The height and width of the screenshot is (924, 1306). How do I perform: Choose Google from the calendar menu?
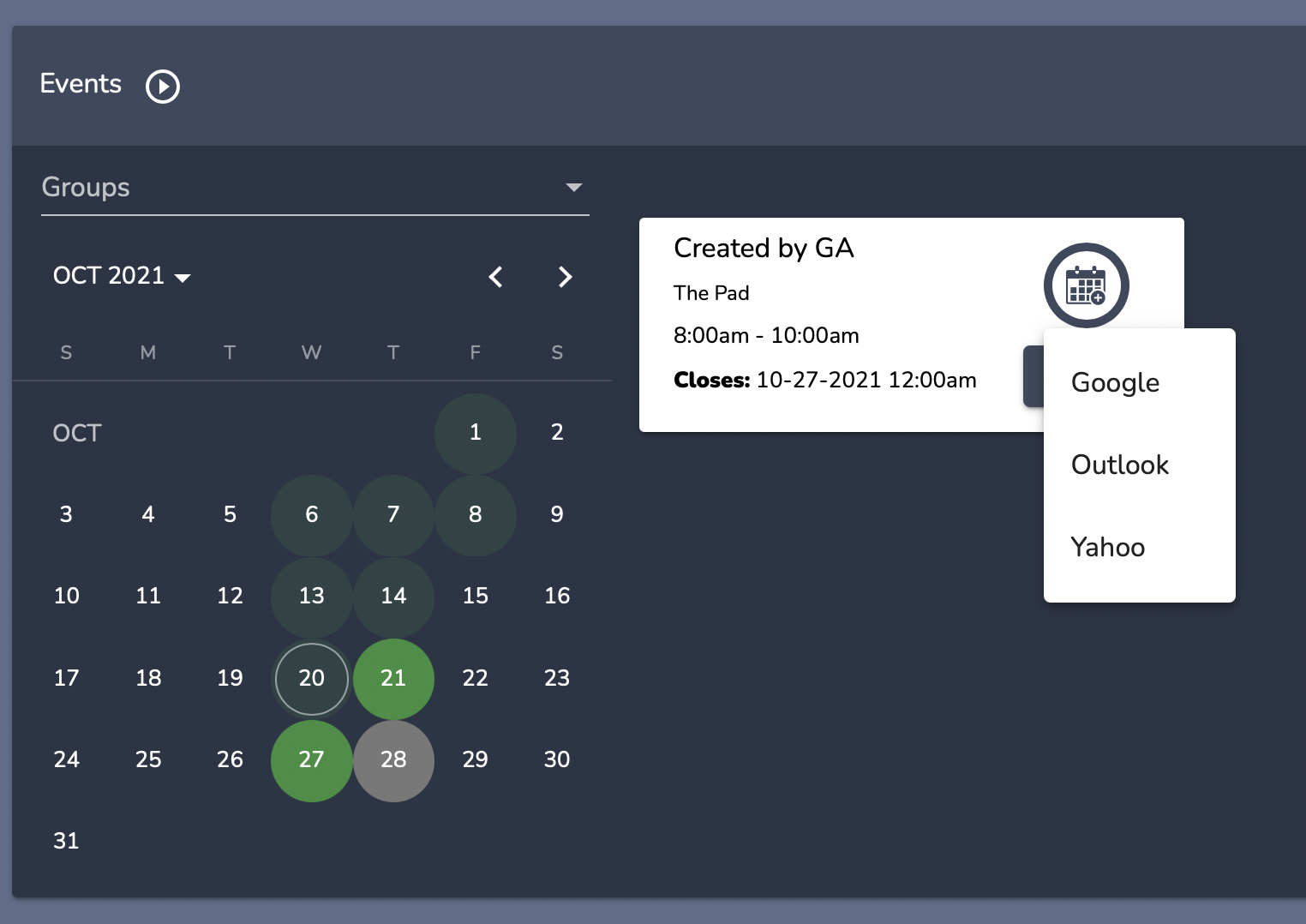click(x=1115, y=382)
